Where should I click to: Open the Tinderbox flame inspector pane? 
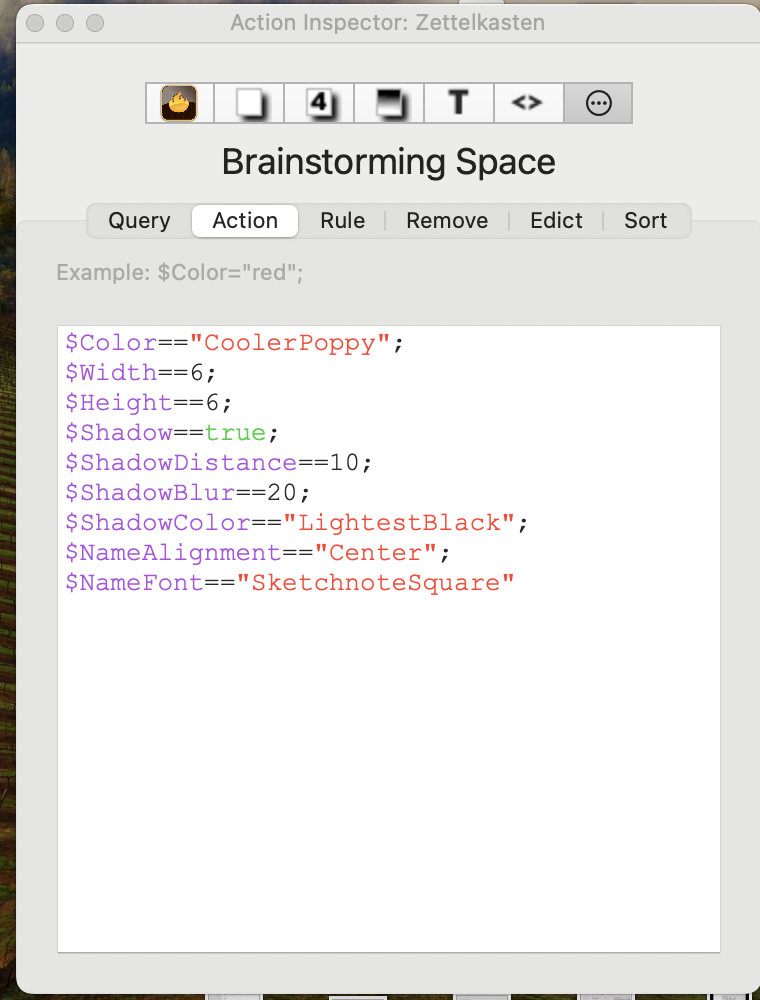pos(180,103)
